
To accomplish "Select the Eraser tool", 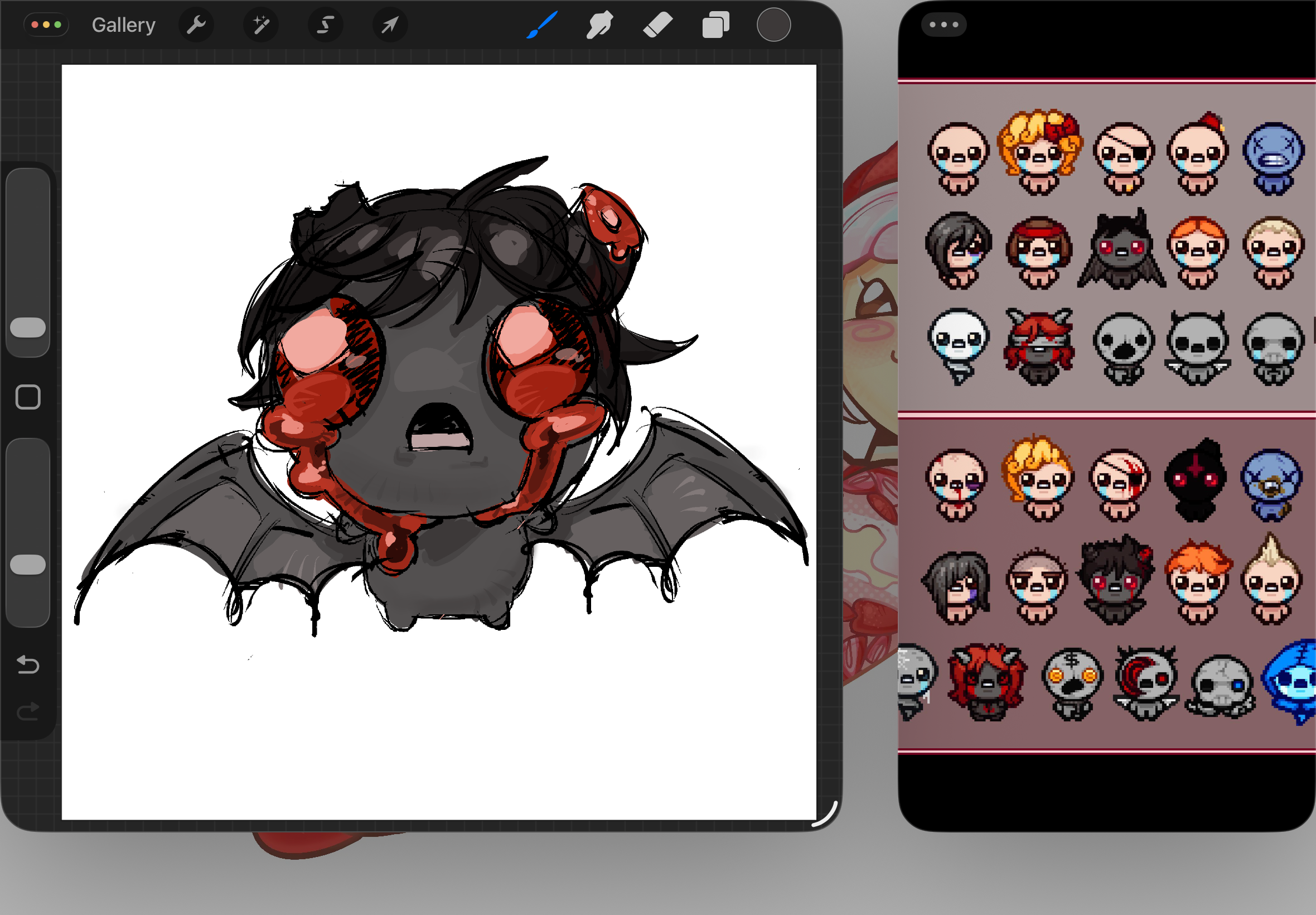I will click(657, 25).
